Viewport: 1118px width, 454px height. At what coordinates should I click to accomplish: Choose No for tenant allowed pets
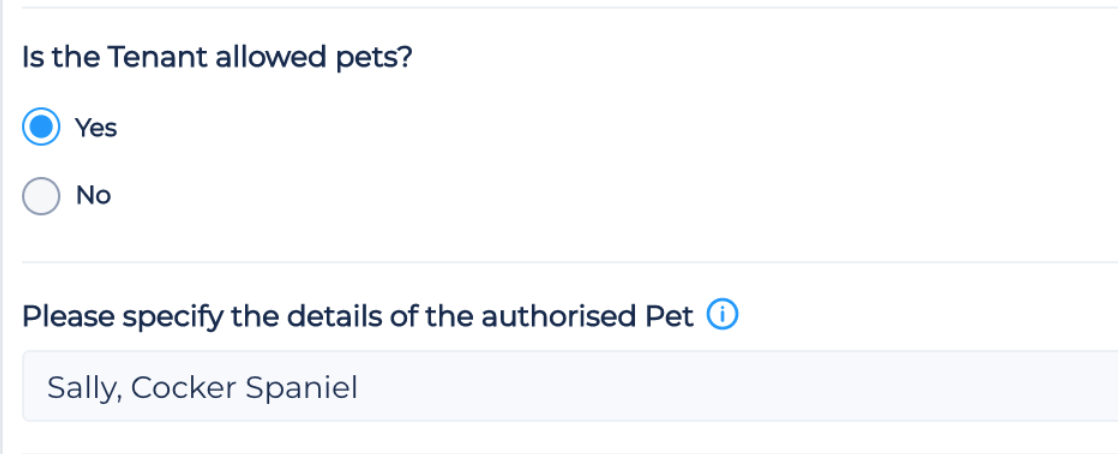[42, 195]
